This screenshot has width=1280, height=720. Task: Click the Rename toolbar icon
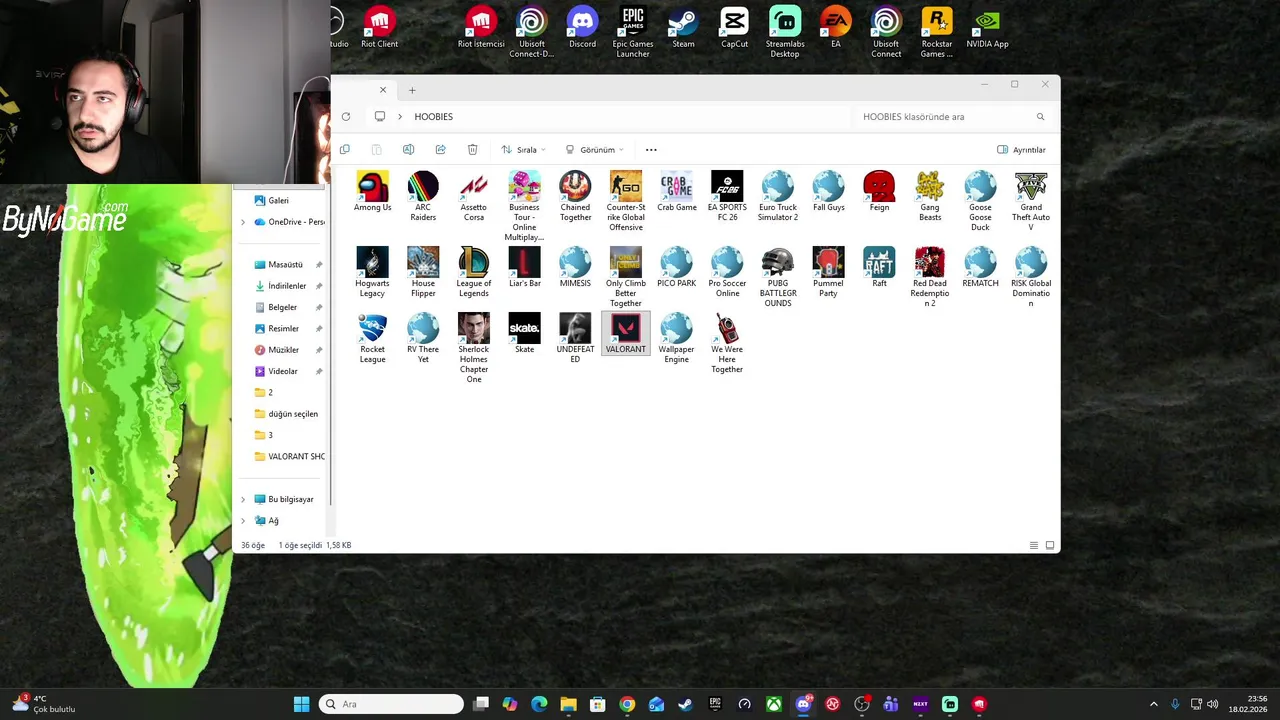(x=408, y=150)
